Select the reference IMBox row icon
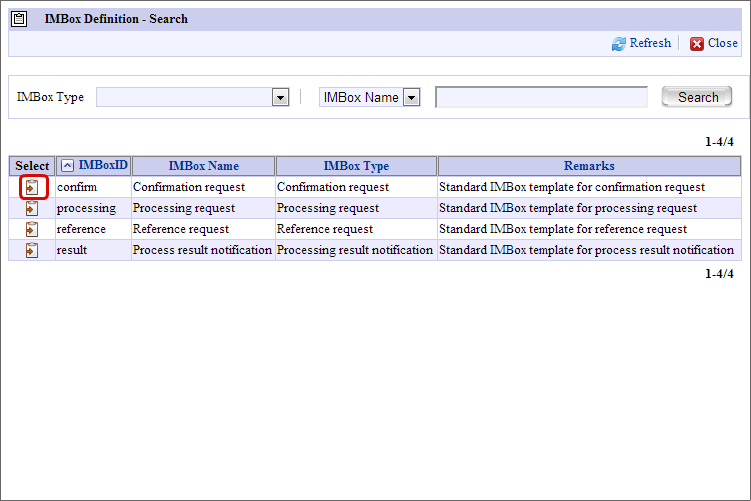The width and height of the screenshot is (751, 501). pyautogui.click(x=32, y=229)
